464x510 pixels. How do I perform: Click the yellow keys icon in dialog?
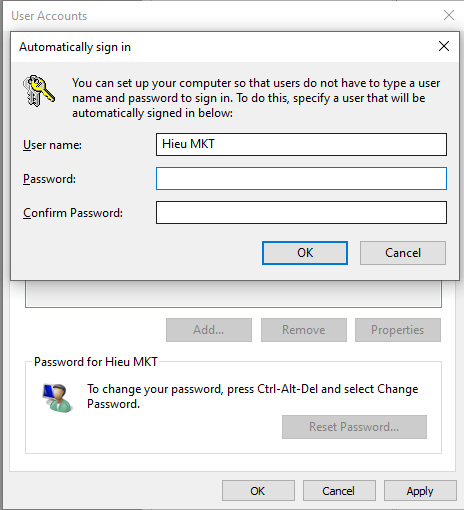(x=39, y=91)
